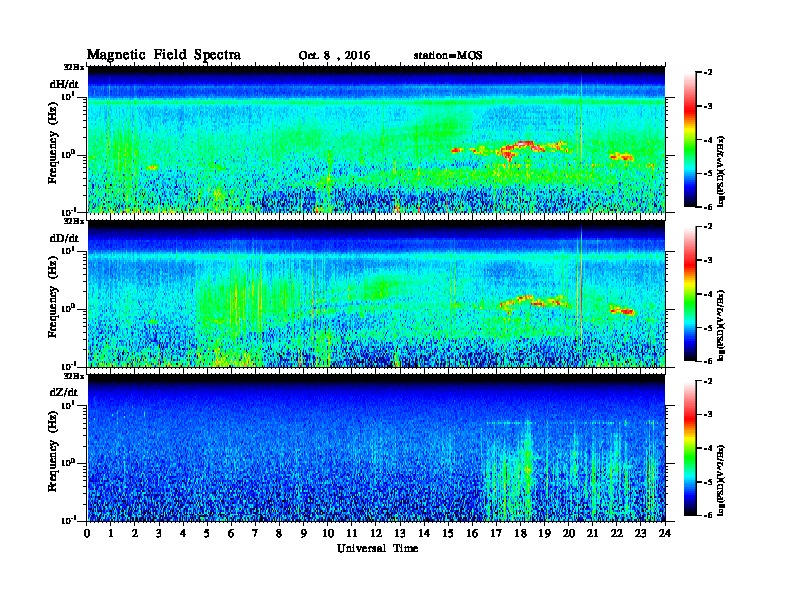Click the "-2" value on the dH/dt color bar
Viewport: 792px width, 612px height.
point(708,73)
